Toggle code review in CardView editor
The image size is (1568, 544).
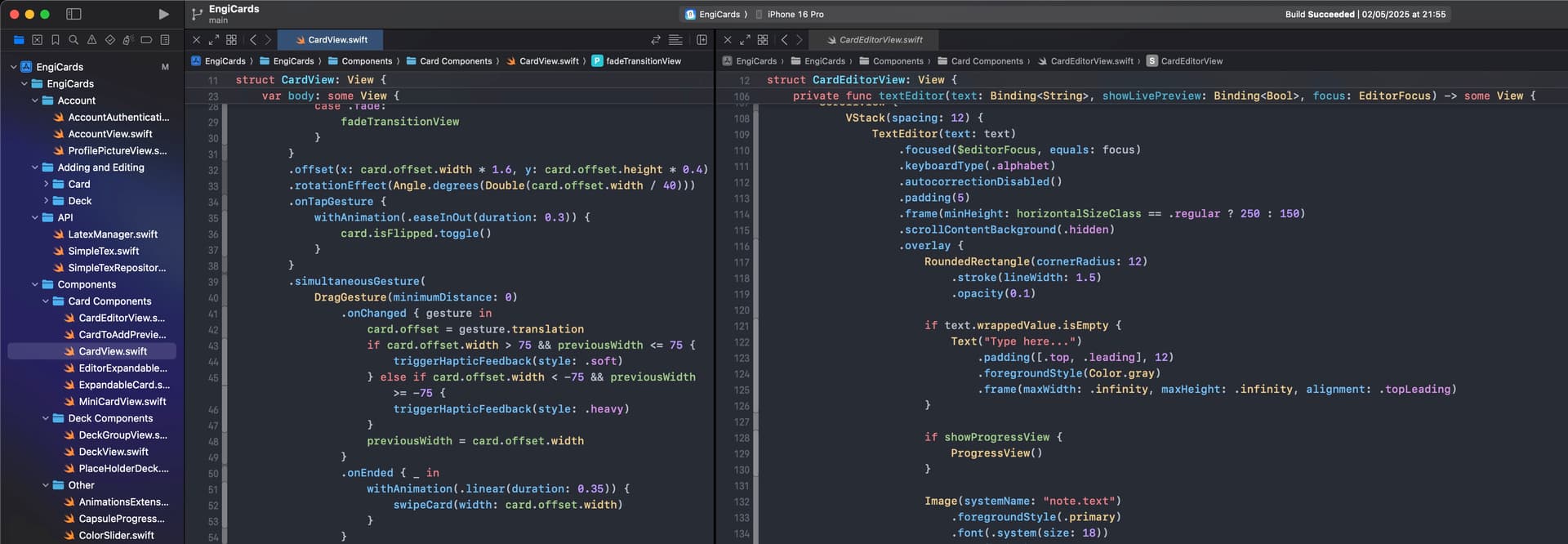[656, 40]
